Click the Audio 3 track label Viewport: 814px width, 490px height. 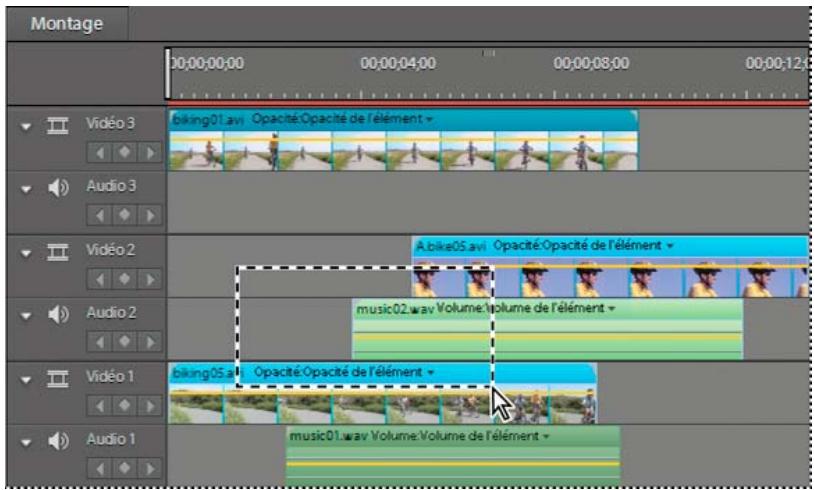(x=111, y=186)
